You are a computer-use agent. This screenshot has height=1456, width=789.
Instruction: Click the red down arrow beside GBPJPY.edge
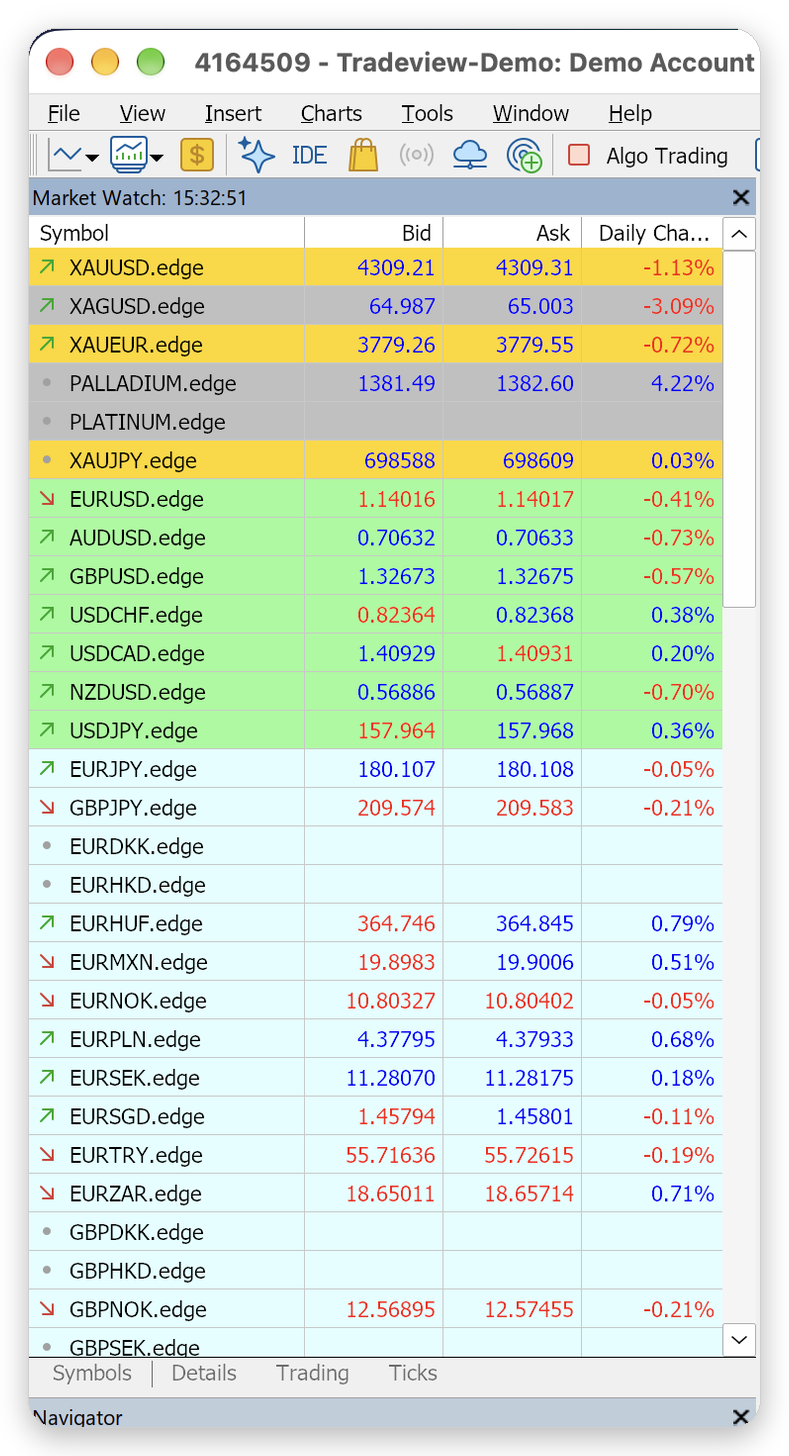pyautogui.click(x=47, y=807)
